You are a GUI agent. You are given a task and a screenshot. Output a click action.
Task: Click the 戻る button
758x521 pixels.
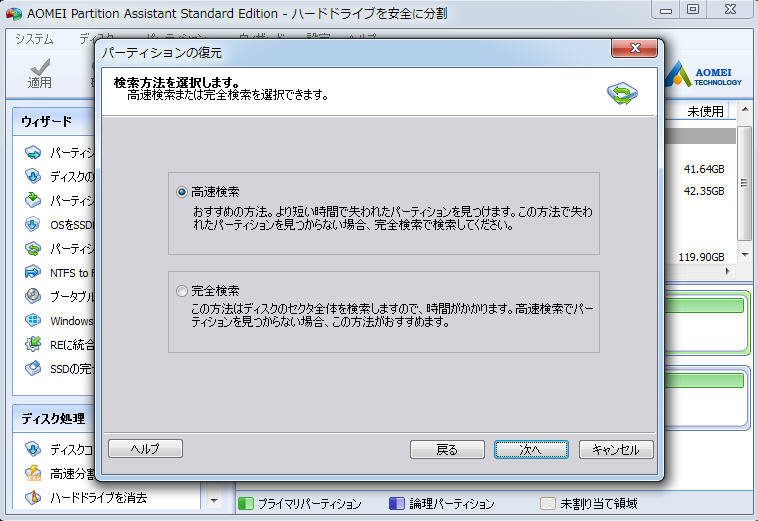coord(447,449)
